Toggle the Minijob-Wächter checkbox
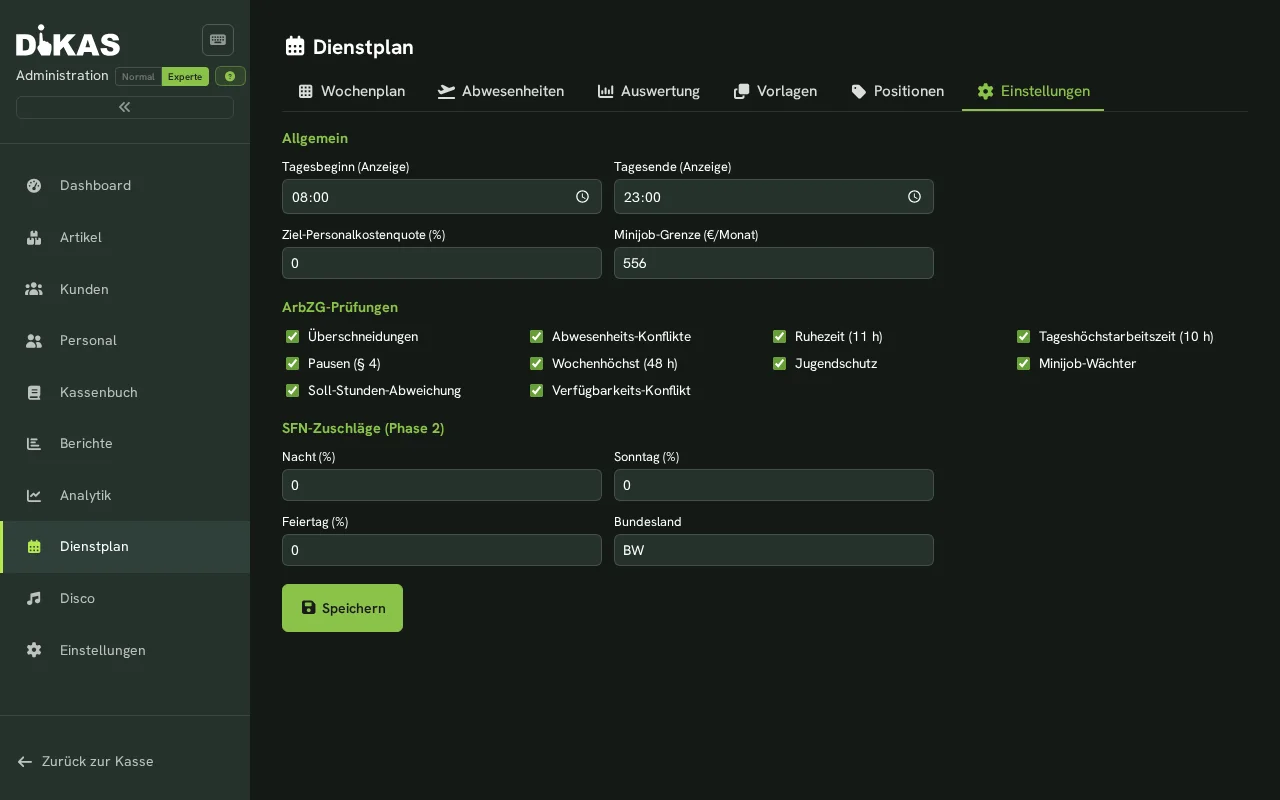Image resolution: width=1280 pixels, height=800 pixels. pyautogui.click(x=1024, y=363)
